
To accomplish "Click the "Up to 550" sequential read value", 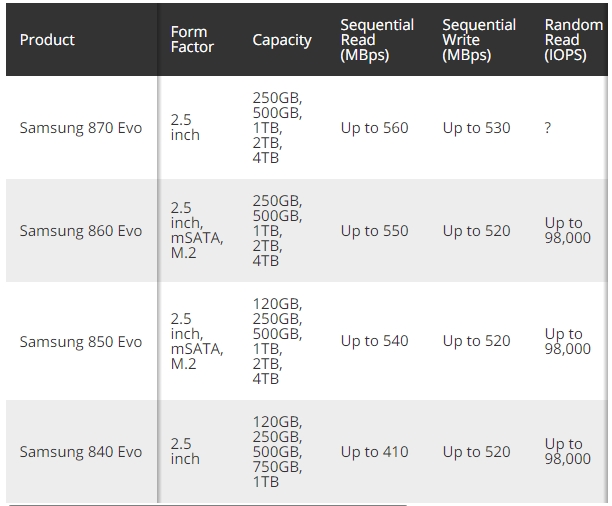I will pos(374,231).
